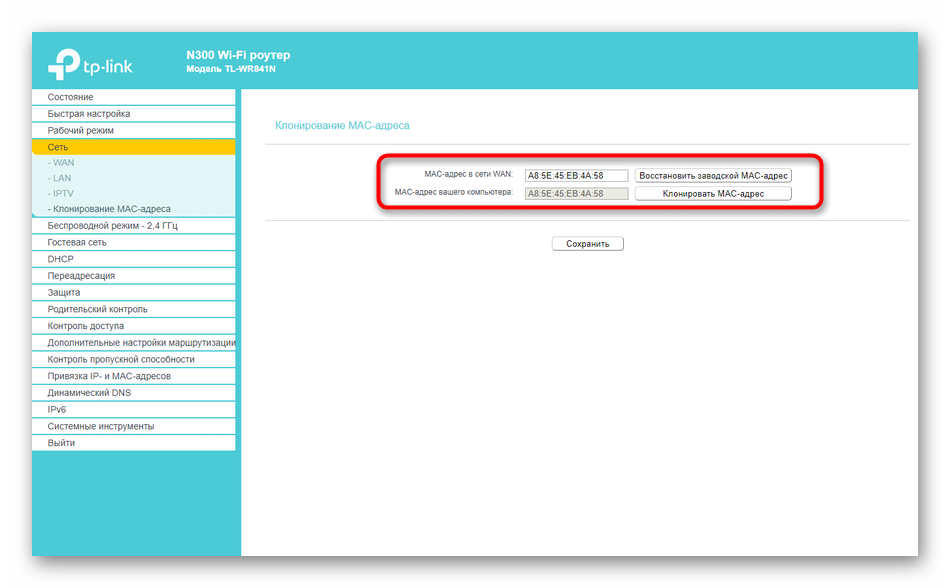The width and height of the screenshot is (950, 588).
Task: Click the Модель TL-WR841N text
Action: [231, 69]
